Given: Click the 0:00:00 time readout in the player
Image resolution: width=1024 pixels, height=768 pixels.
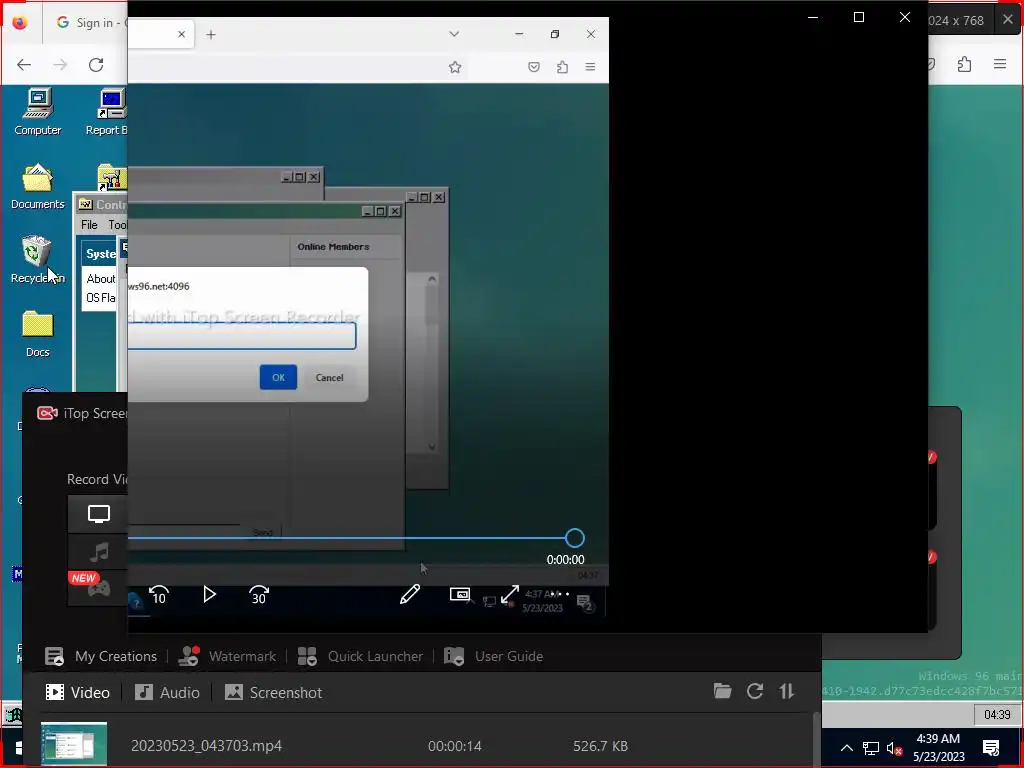Looking at the screenshot, I should click(x=566, y=560).
